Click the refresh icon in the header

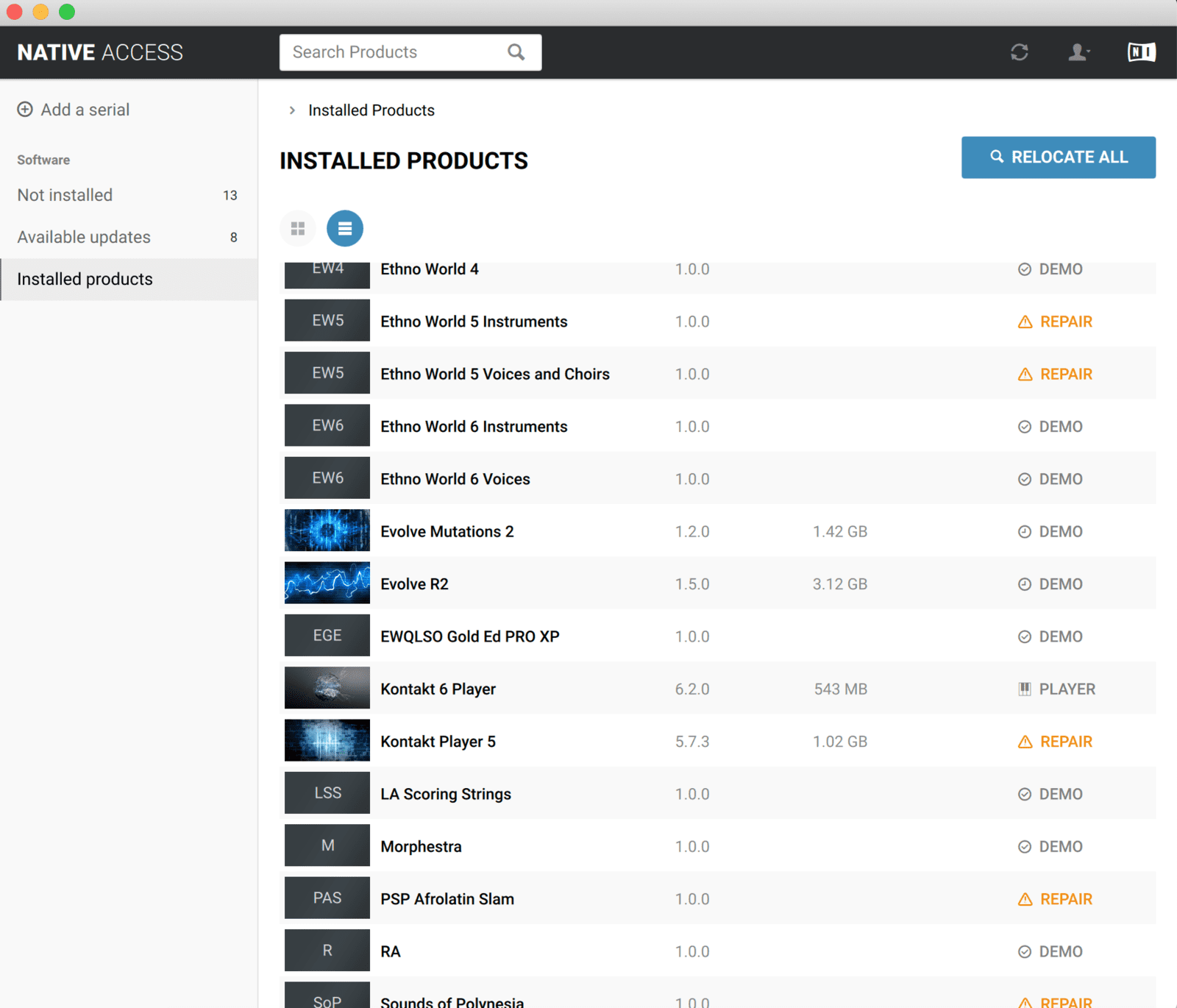tap(1019, 52)
